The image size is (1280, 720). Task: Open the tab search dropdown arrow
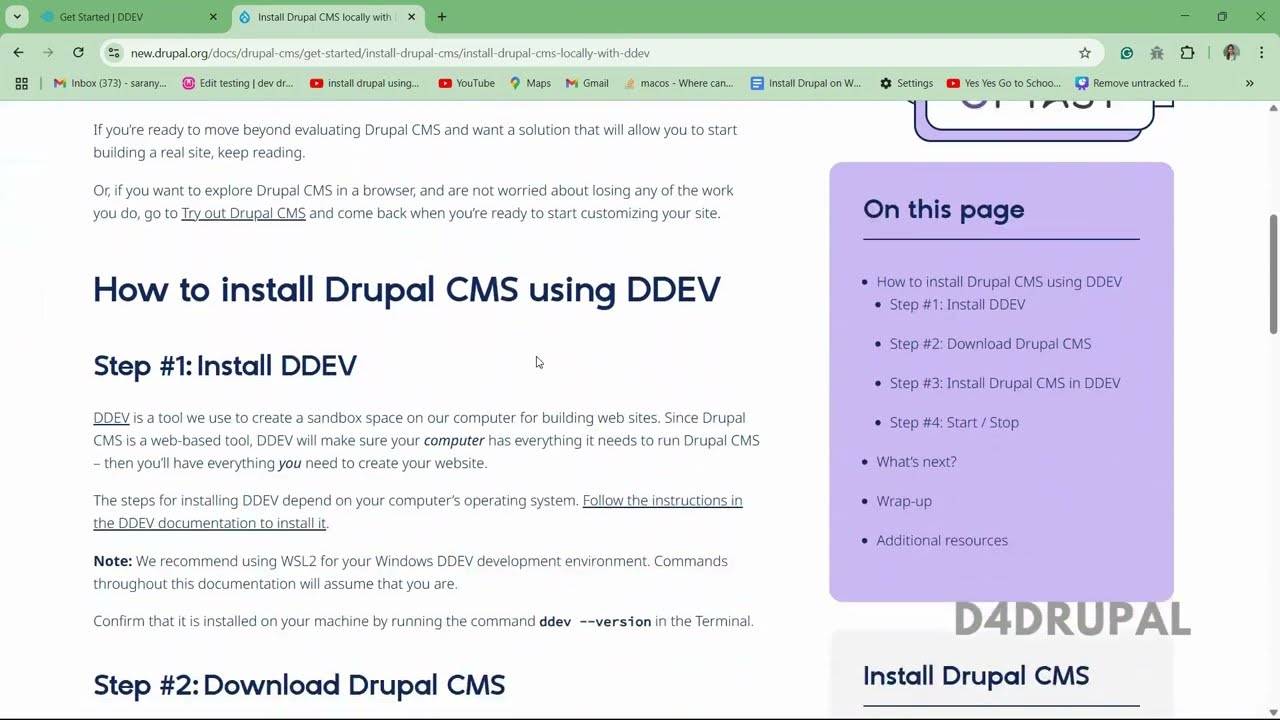(x=17, y=17)
